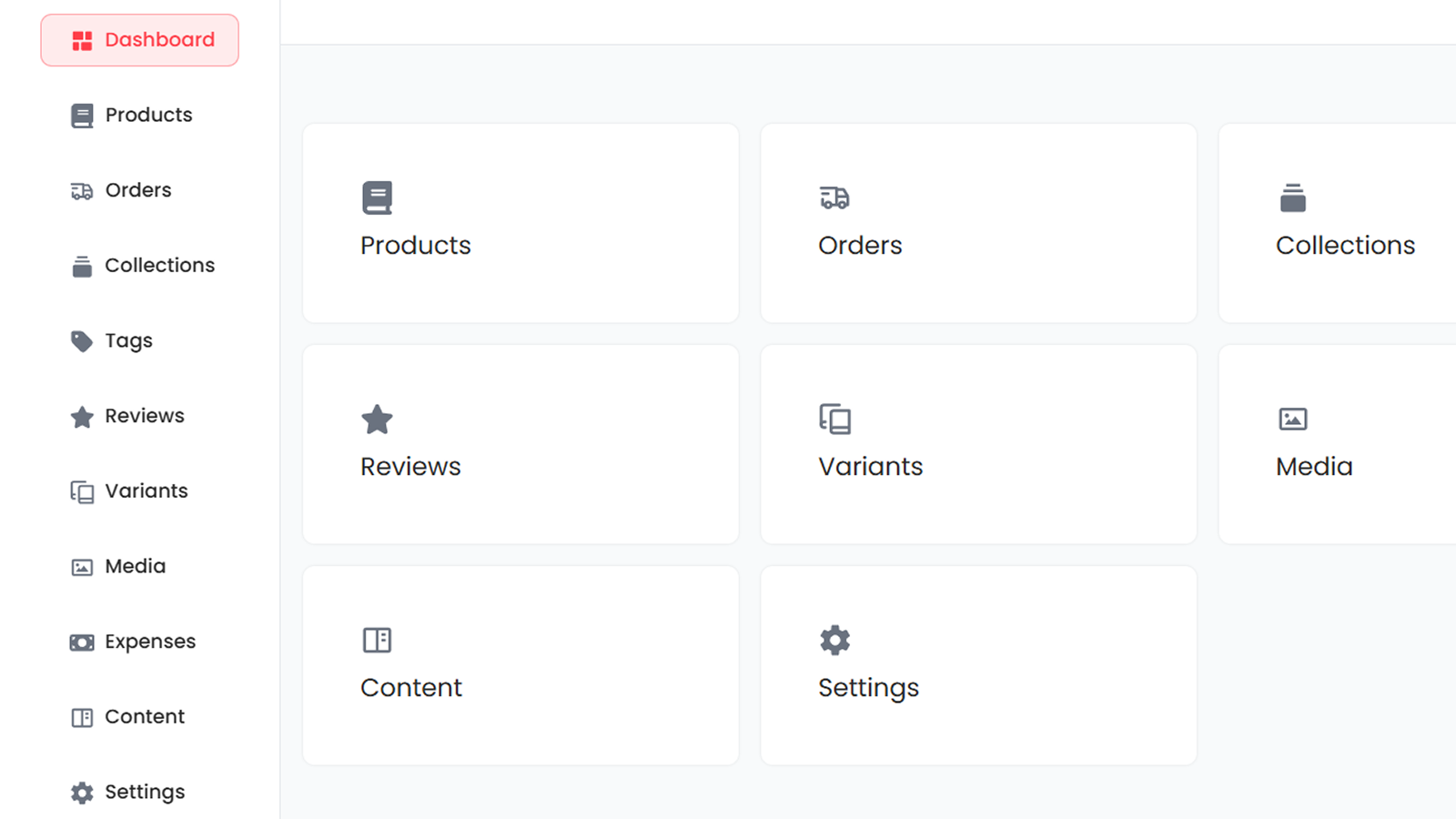Click the Orders truck icon in sidebar
1456x819 pixels.
coord(82,190)
